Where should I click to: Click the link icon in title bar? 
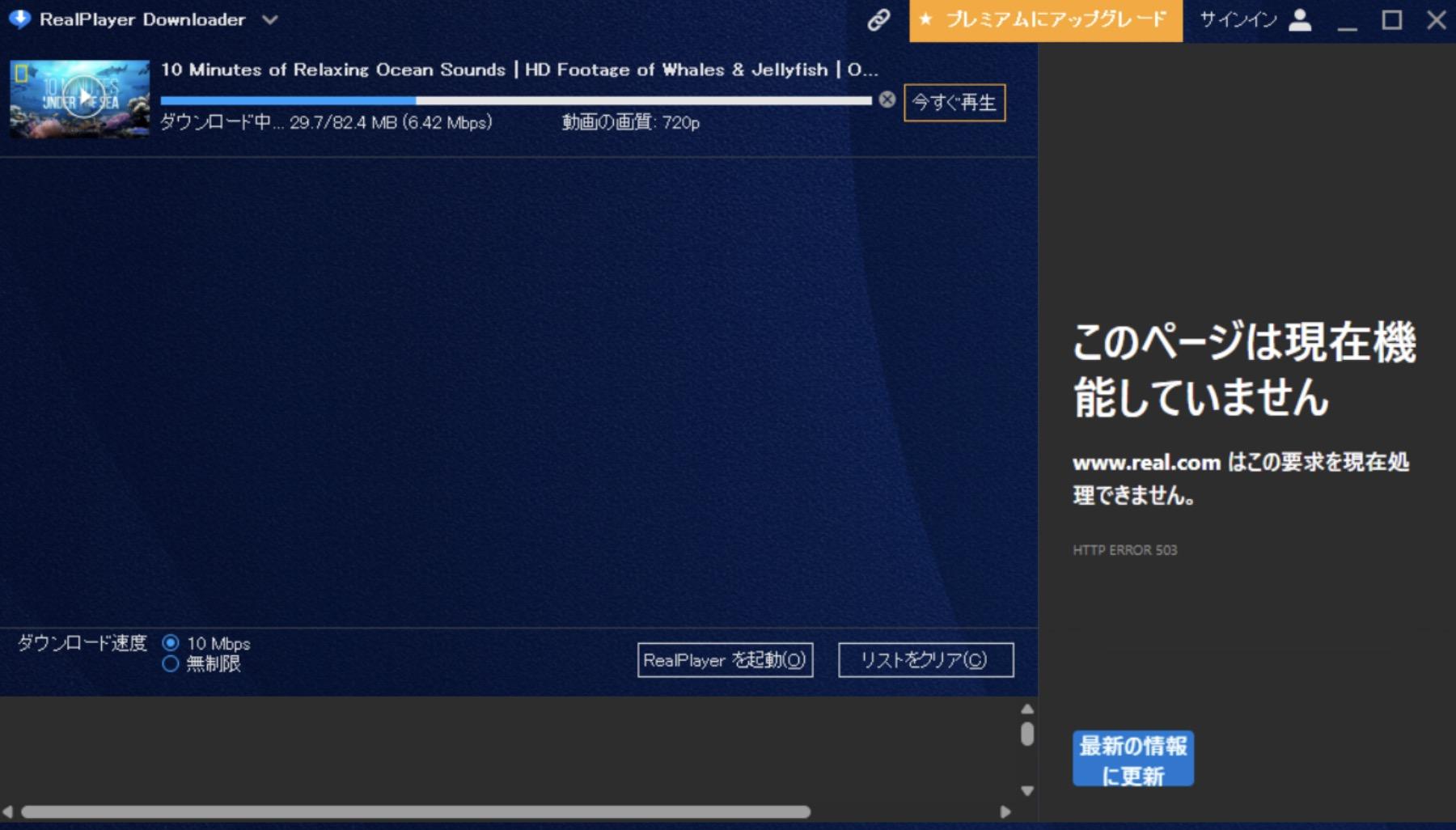878,19
